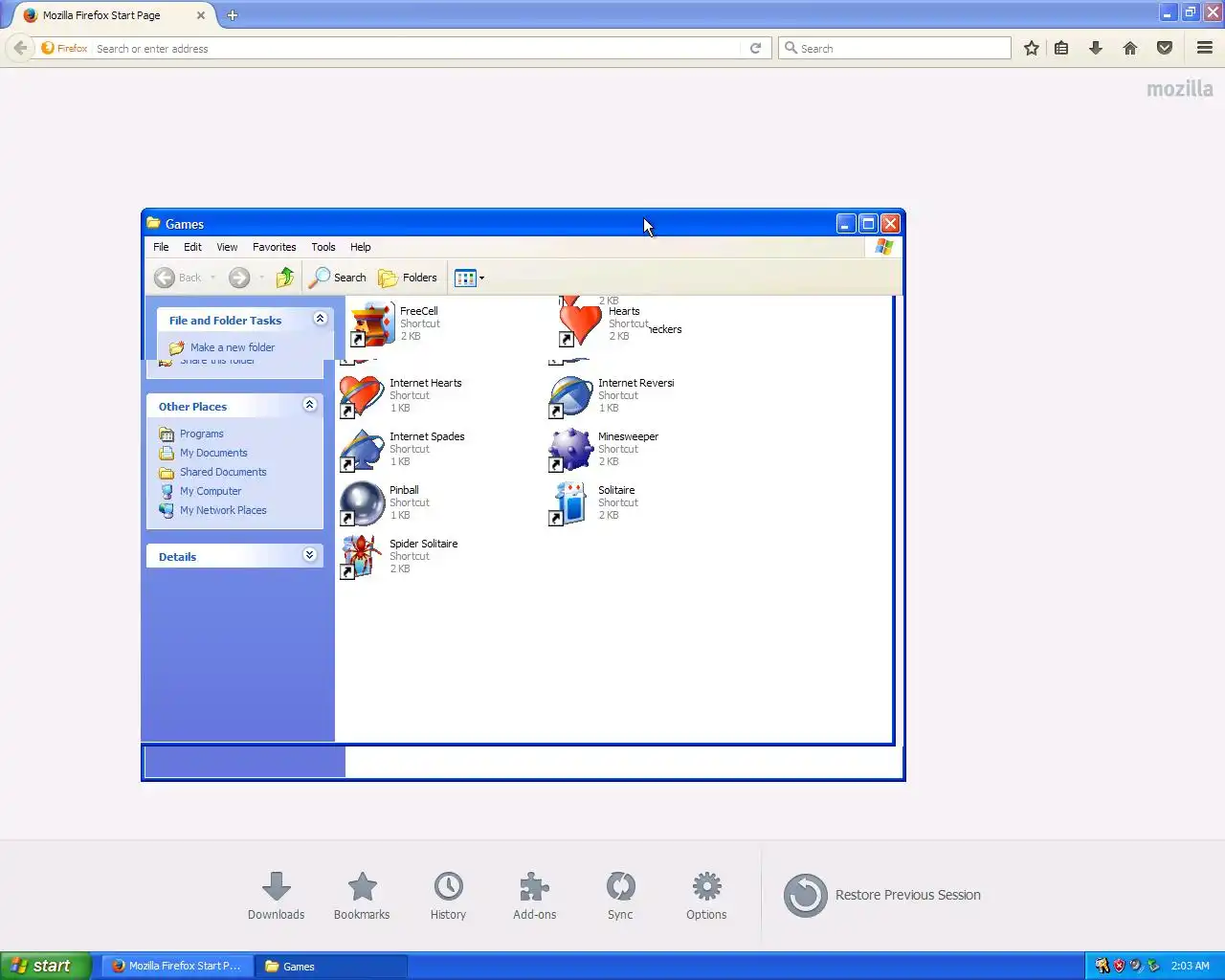Viewport: 1225px width, 980px height.
Task: Click the Pinball file name
Action: coord(404,490)
